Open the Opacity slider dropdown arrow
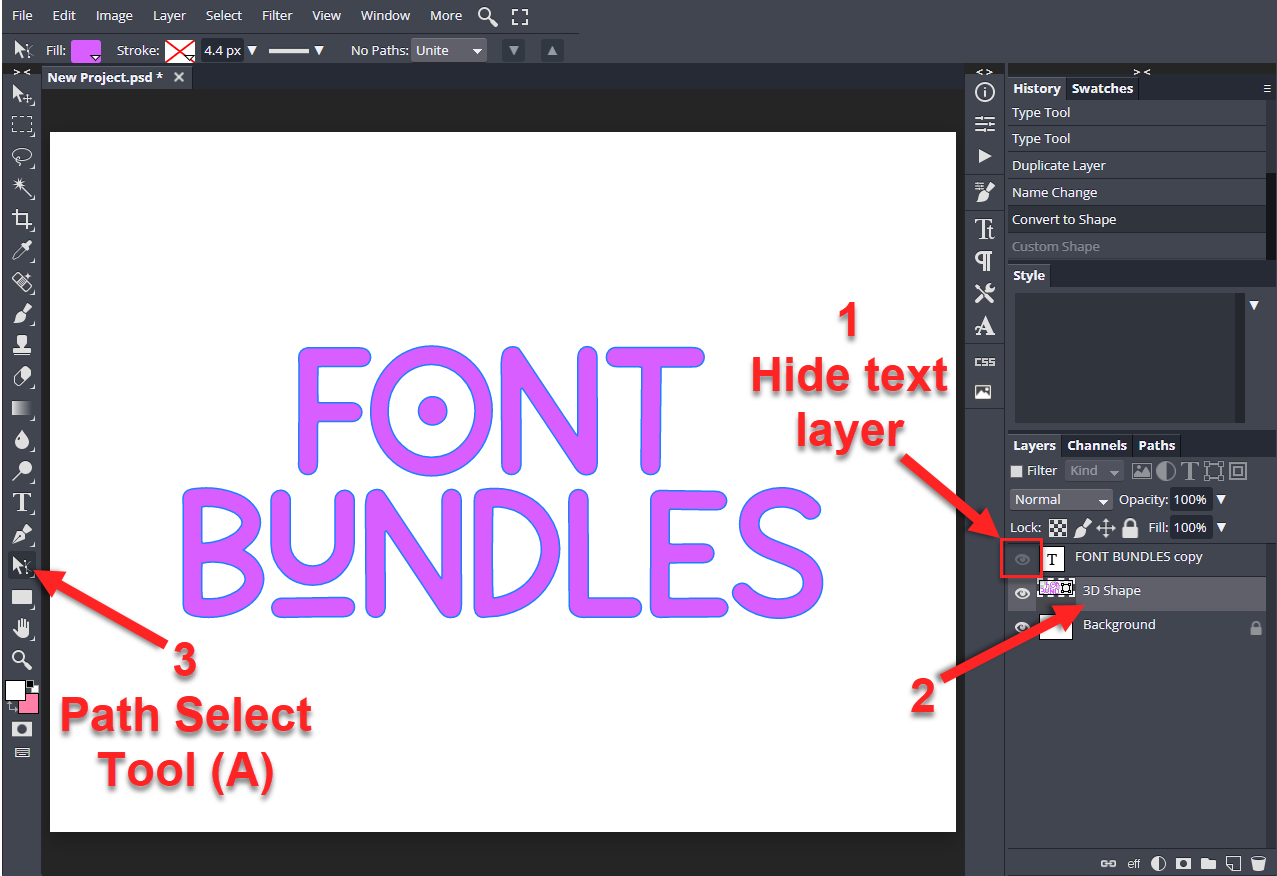The width and height of the screenshot is (1277, 876). click(1220, 499)
